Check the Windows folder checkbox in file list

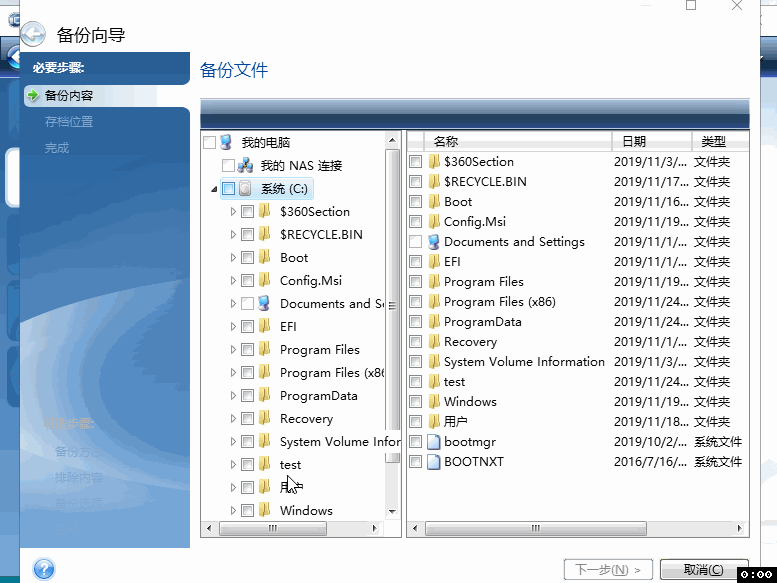pyautogui.click(x=416, y=402)
